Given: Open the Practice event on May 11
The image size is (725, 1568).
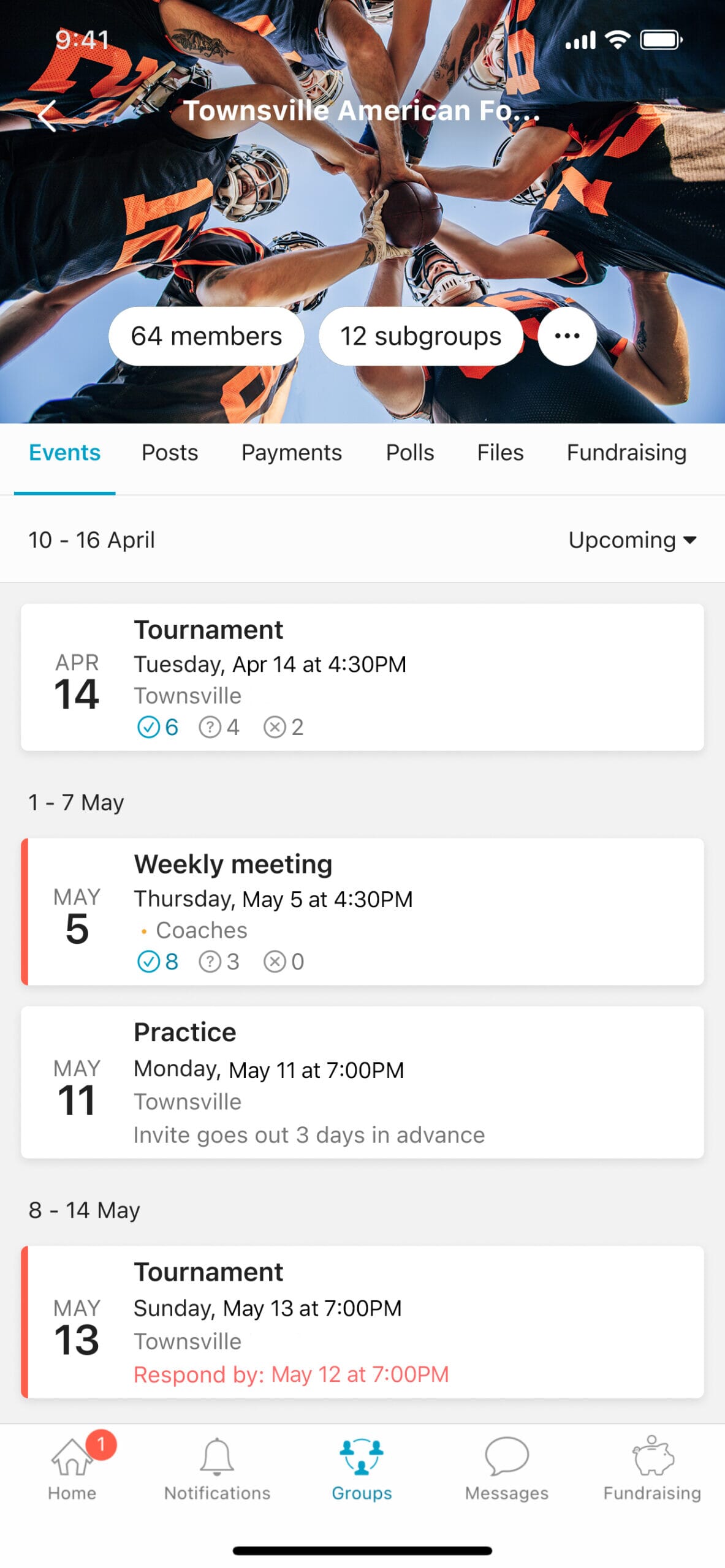Looking at the screenshot, I should 362,1082.
